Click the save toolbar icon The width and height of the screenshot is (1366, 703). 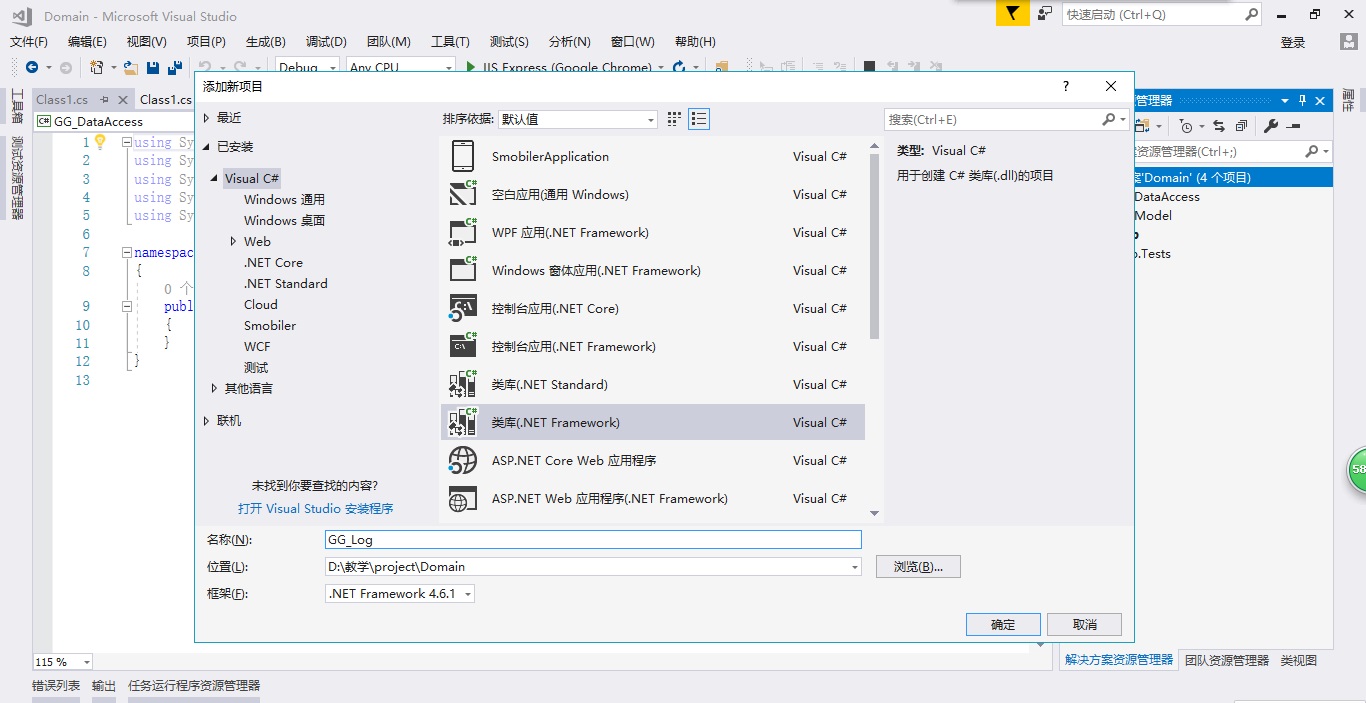pos(153,67)
